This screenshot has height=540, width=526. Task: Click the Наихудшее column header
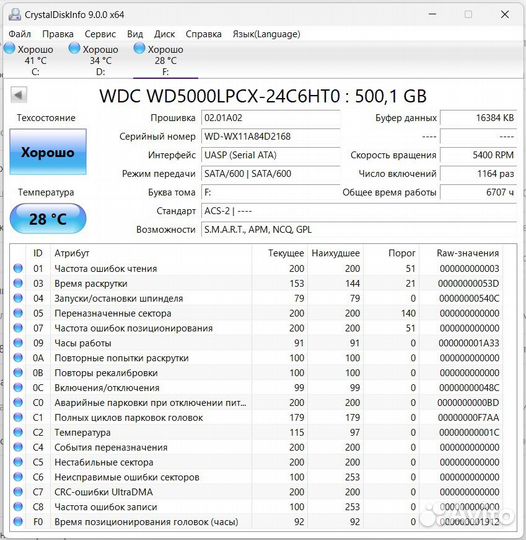pos(336,253)
